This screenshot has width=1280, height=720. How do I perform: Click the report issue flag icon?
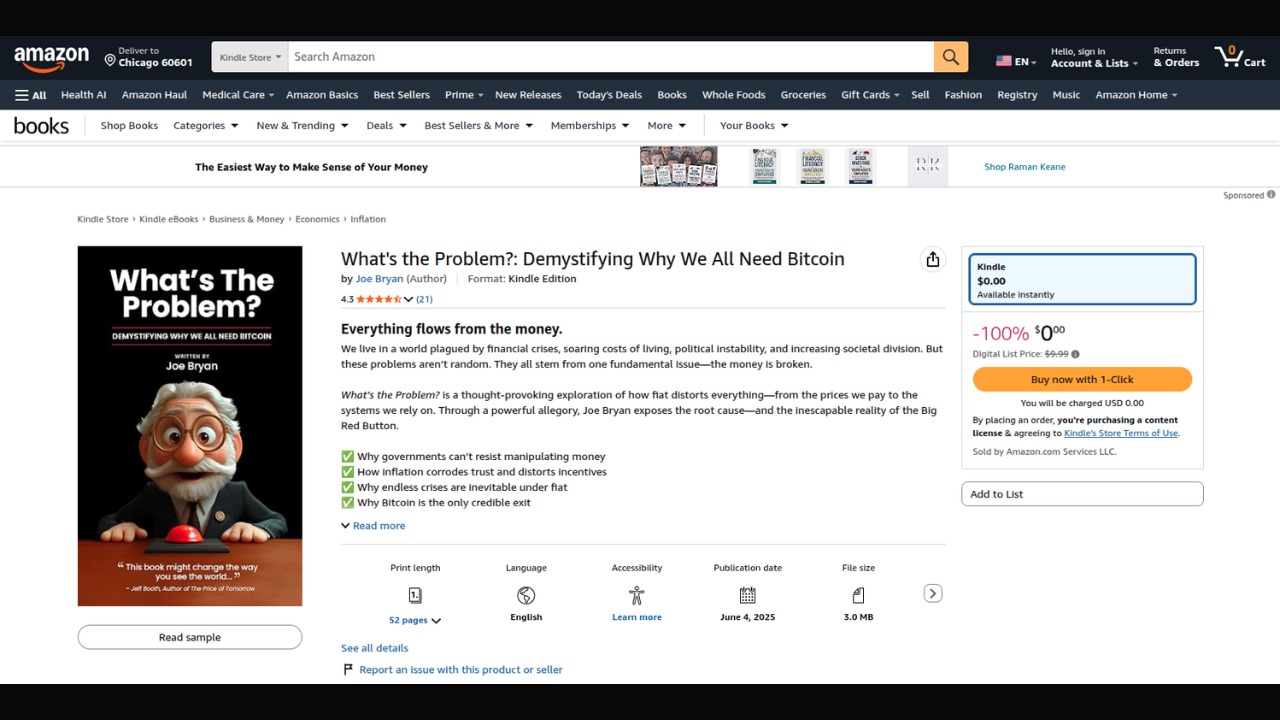[x=348, y=670]
